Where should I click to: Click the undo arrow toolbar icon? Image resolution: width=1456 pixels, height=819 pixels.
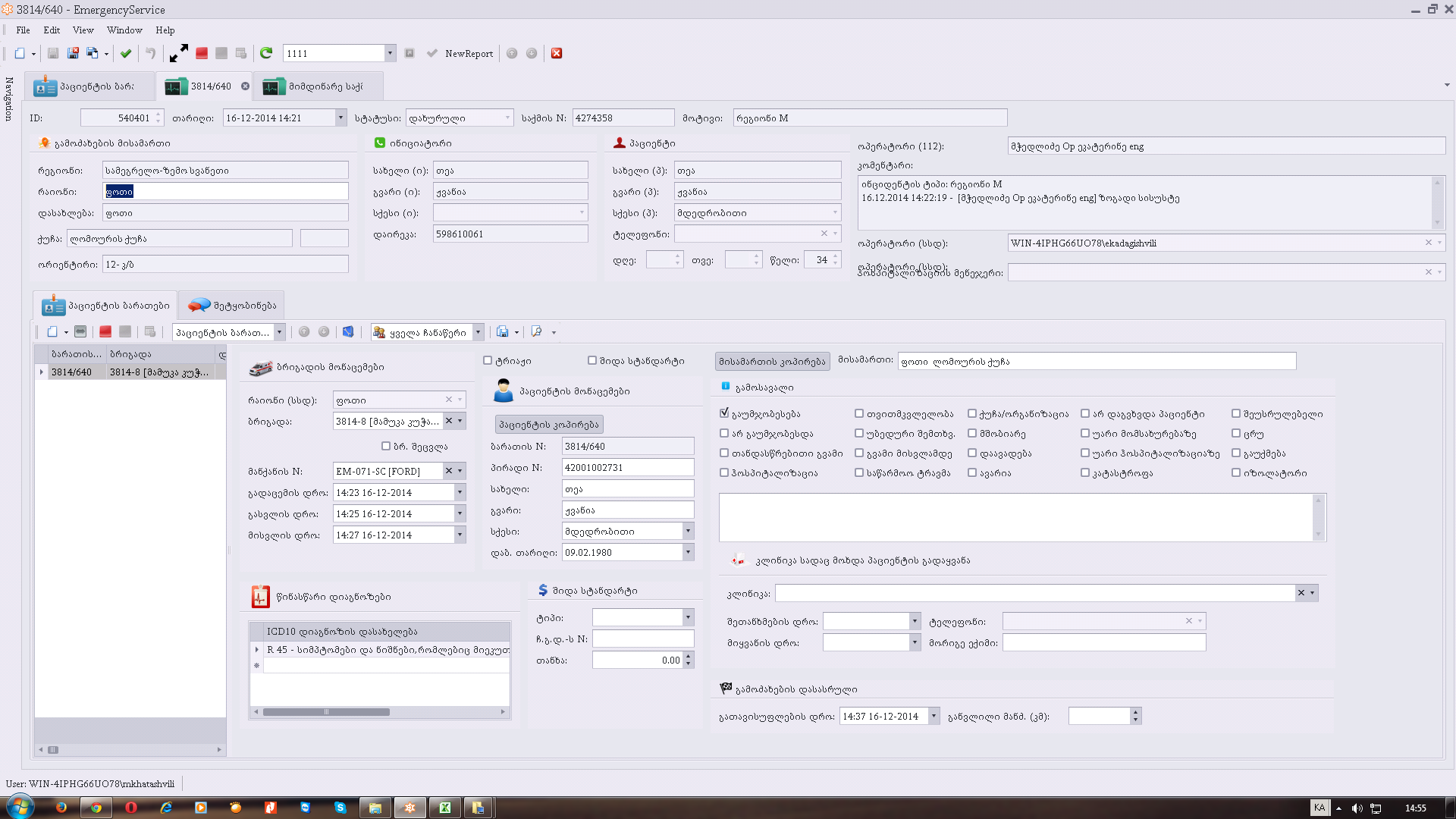tap(150, 53)
